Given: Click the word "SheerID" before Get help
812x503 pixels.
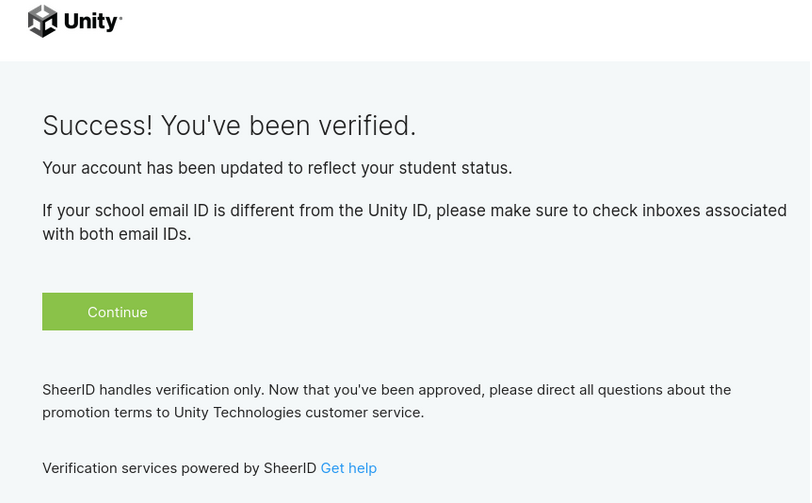Looking at the screenshot, I should 290,468.
